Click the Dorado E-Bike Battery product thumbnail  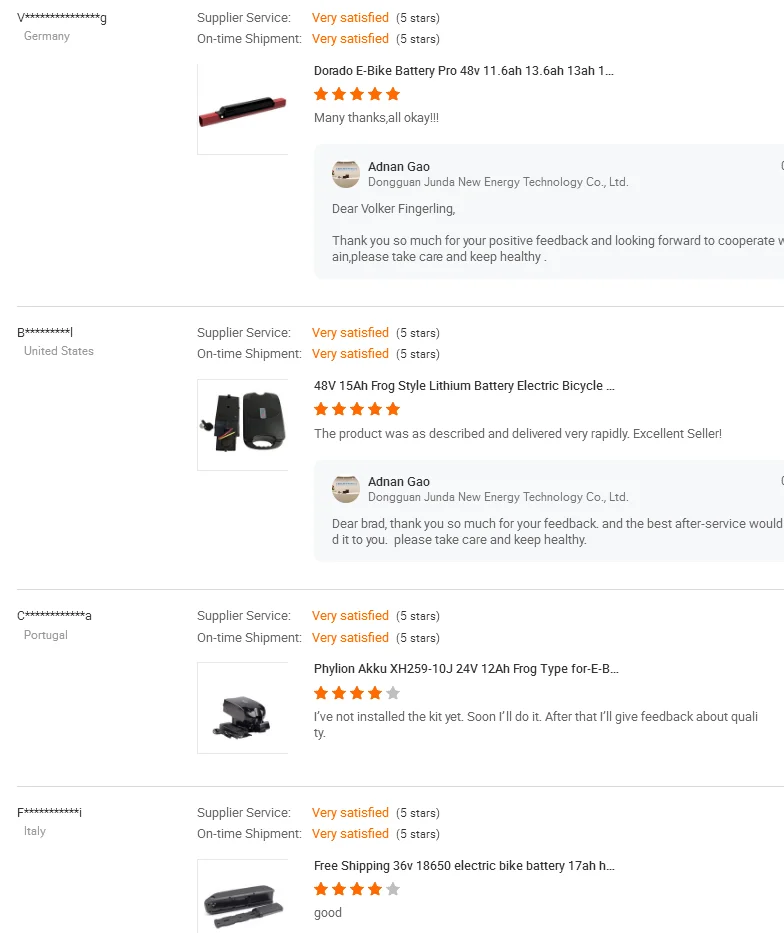click(243, 110)
